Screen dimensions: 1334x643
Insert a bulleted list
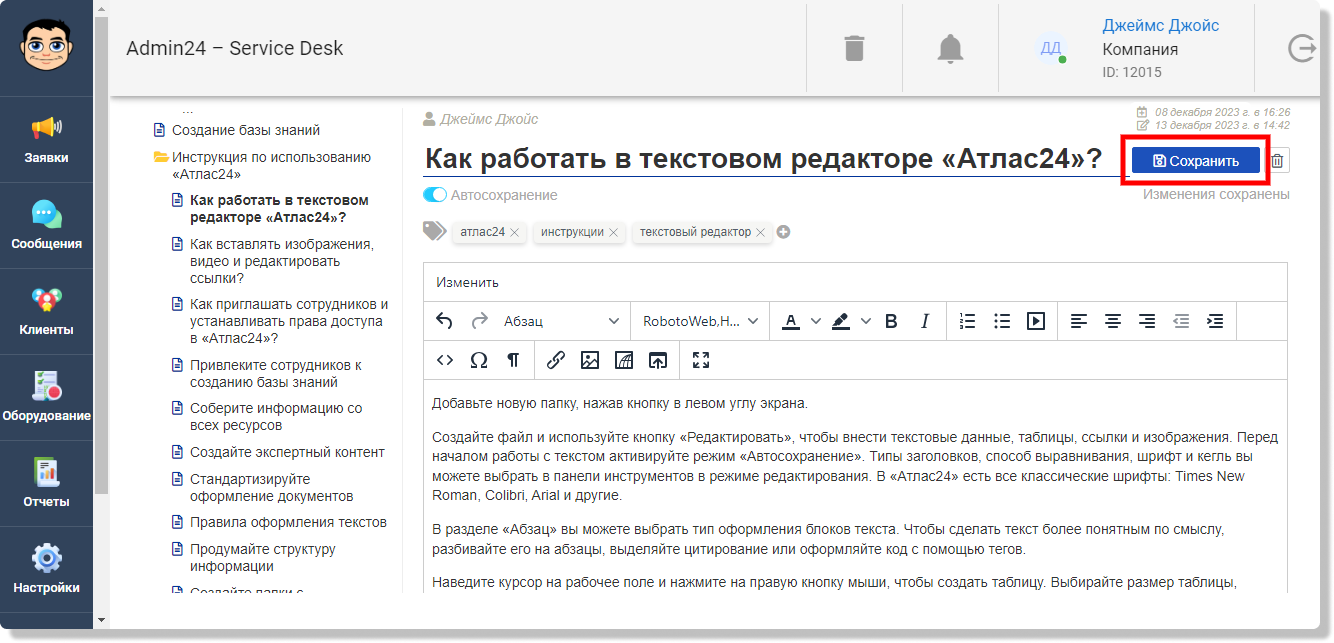point(1002,321)
